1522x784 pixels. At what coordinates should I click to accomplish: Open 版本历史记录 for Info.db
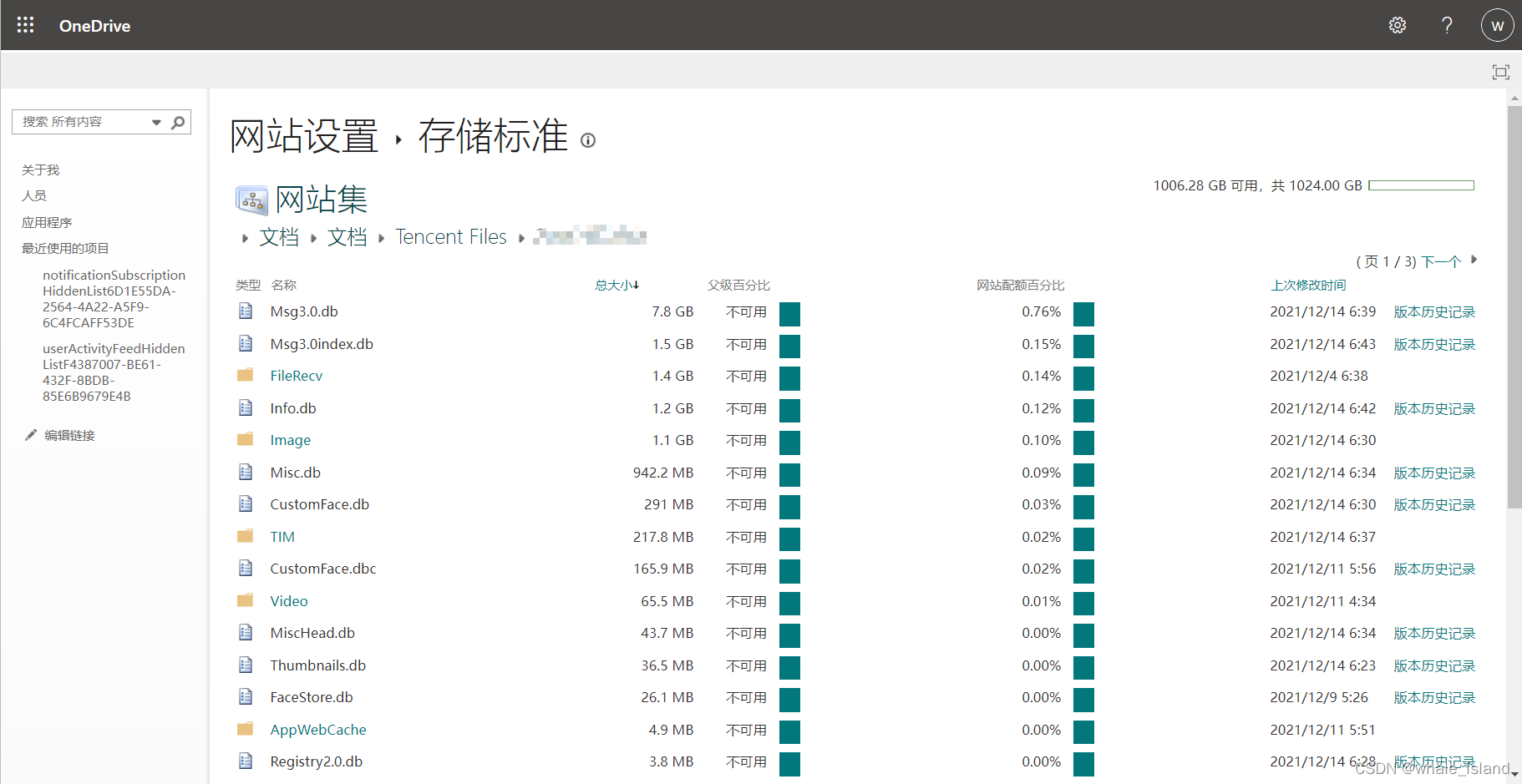pyautogui.click(x=1434, y=408)
